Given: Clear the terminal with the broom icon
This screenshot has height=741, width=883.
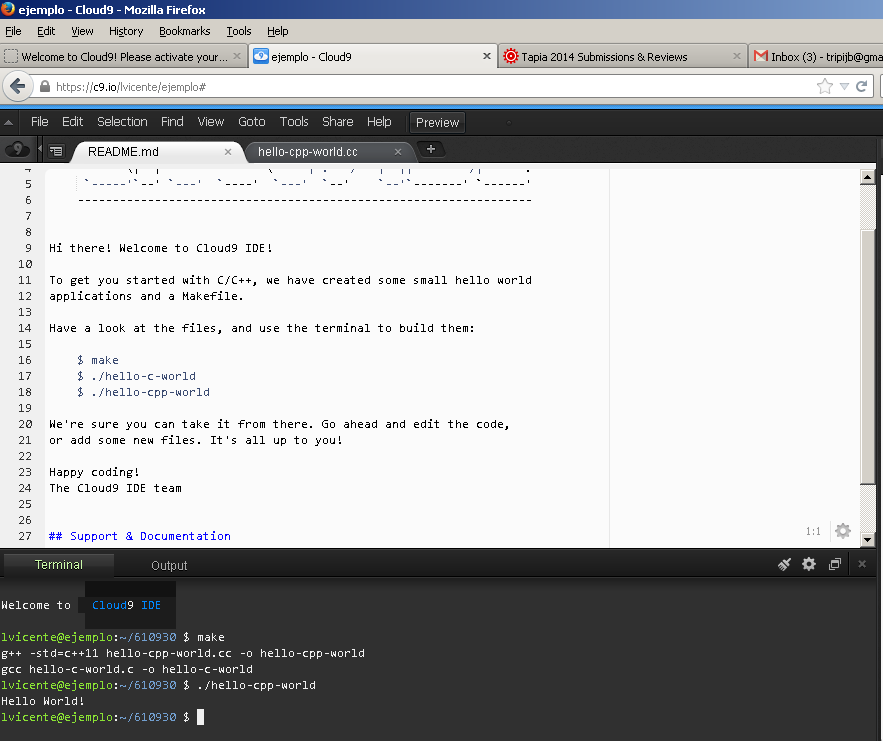Looking at the screenshot, I should (x=785, y=565).
